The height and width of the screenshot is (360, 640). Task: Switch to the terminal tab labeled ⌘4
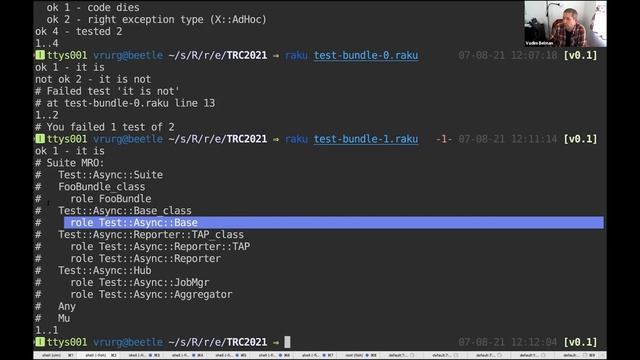(x=185, y=356)
